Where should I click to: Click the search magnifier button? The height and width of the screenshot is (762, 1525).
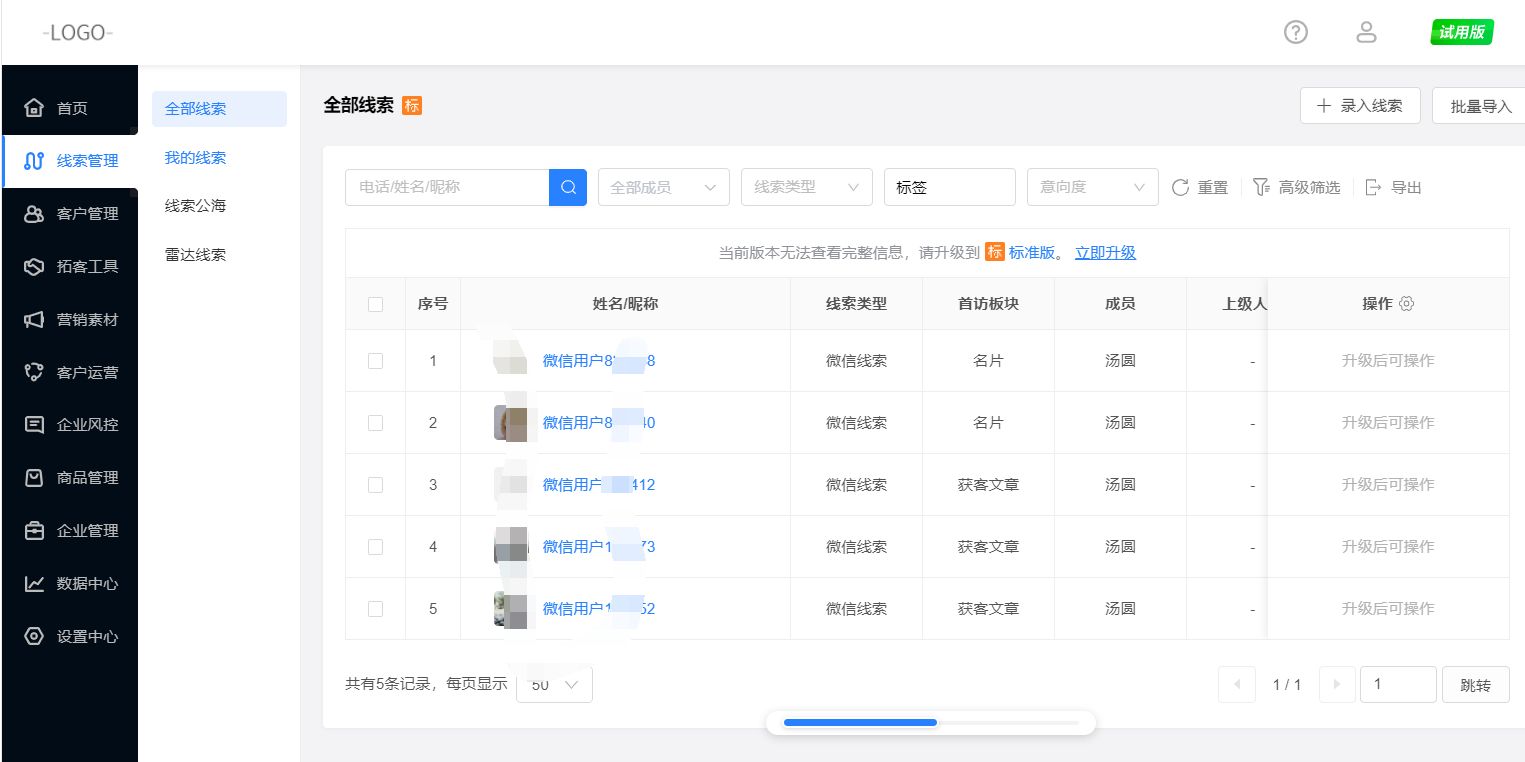(568, 187)
